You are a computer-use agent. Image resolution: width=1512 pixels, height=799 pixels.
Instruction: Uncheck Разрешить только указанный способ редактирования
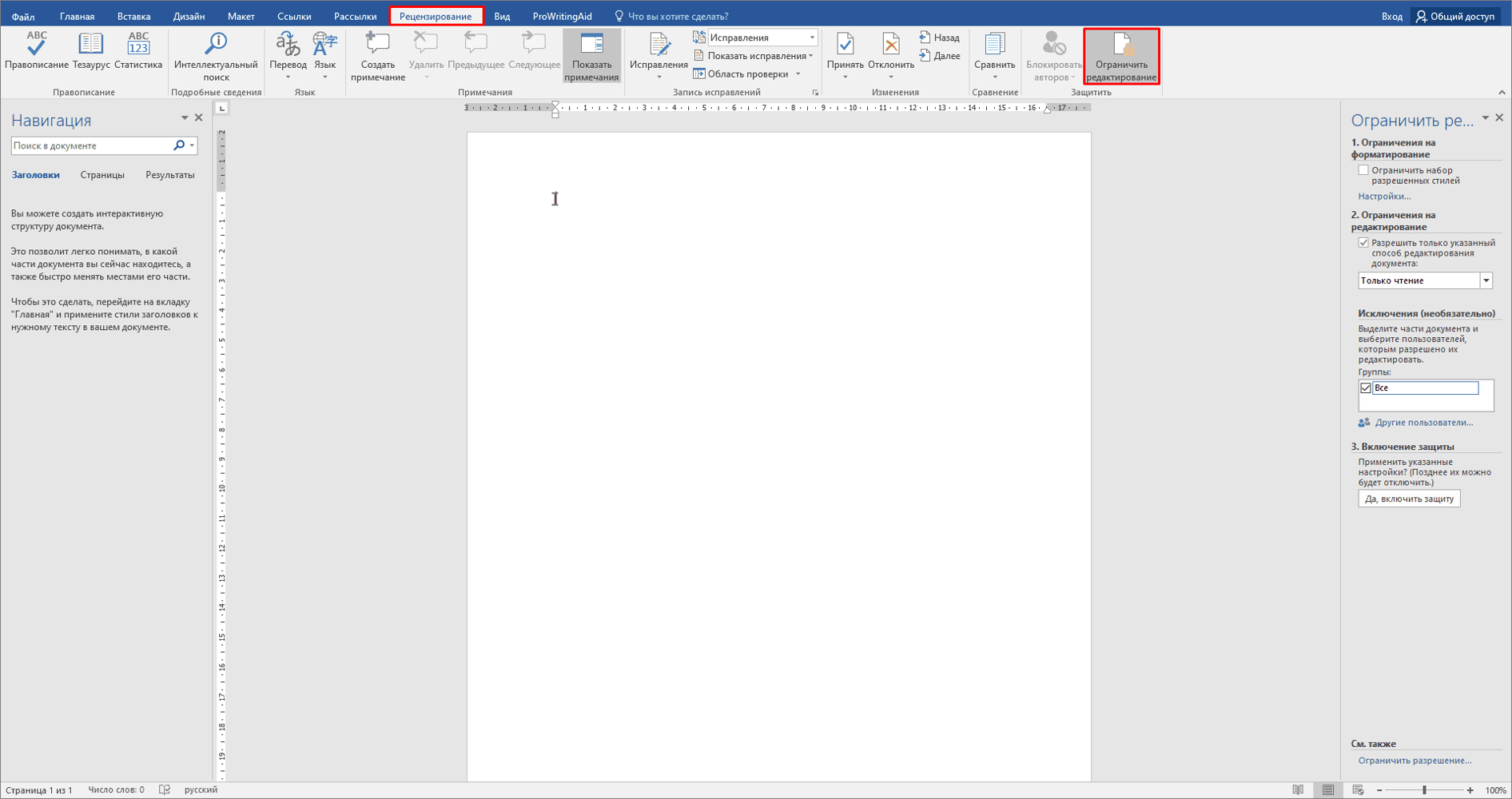pos(1363,243)
